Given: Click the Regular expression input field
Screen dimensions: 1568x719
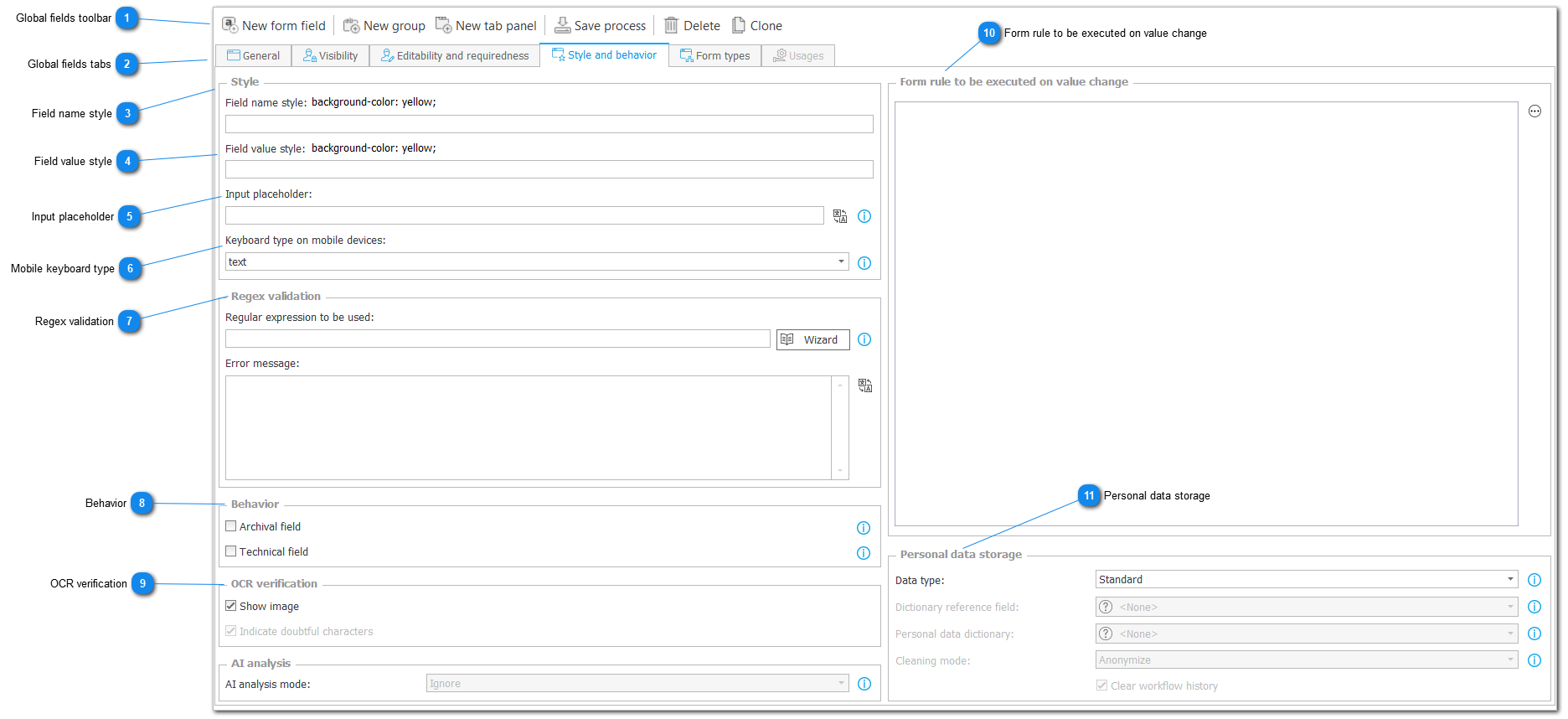Looking at the screenshot, I should 498,339.
